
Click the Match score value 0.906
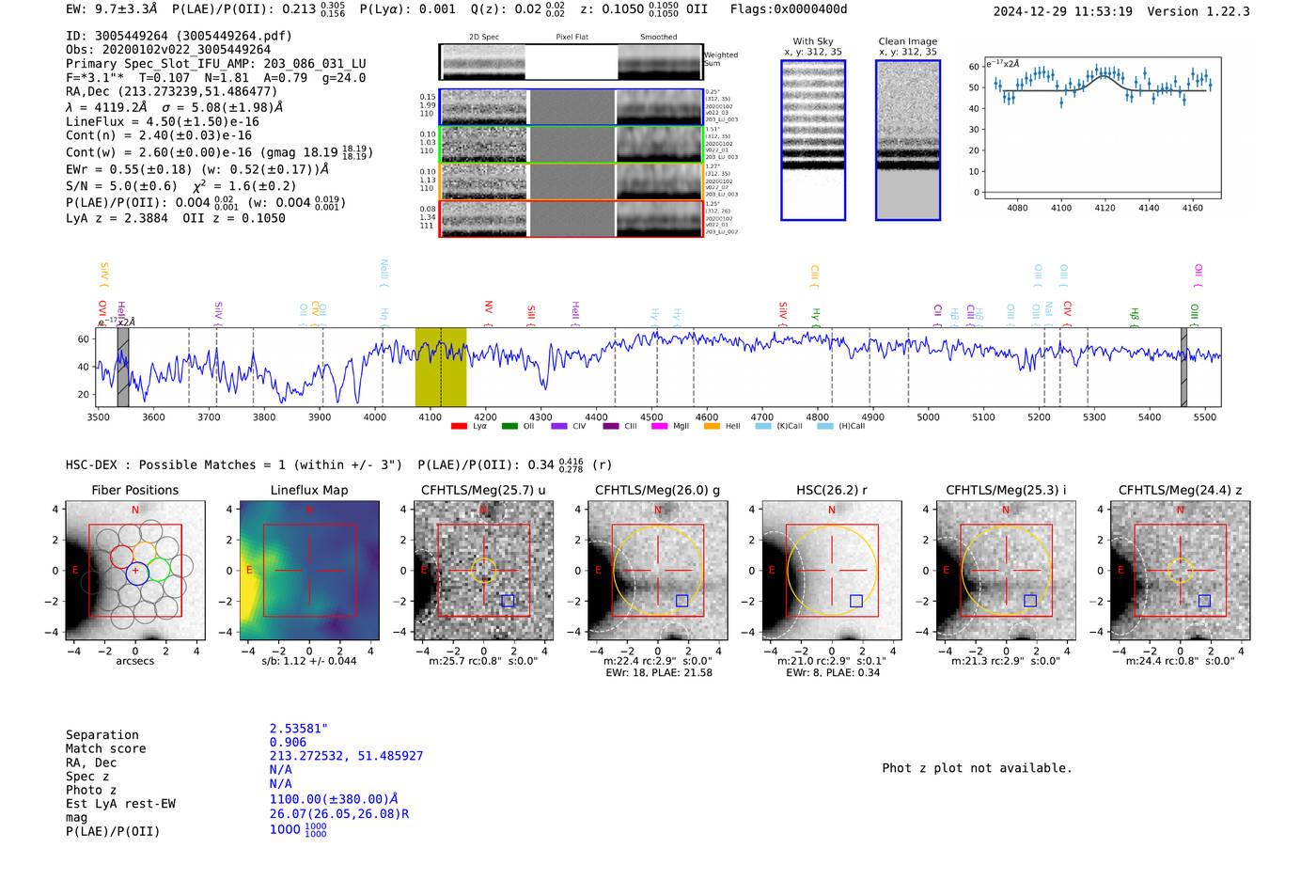288,743
